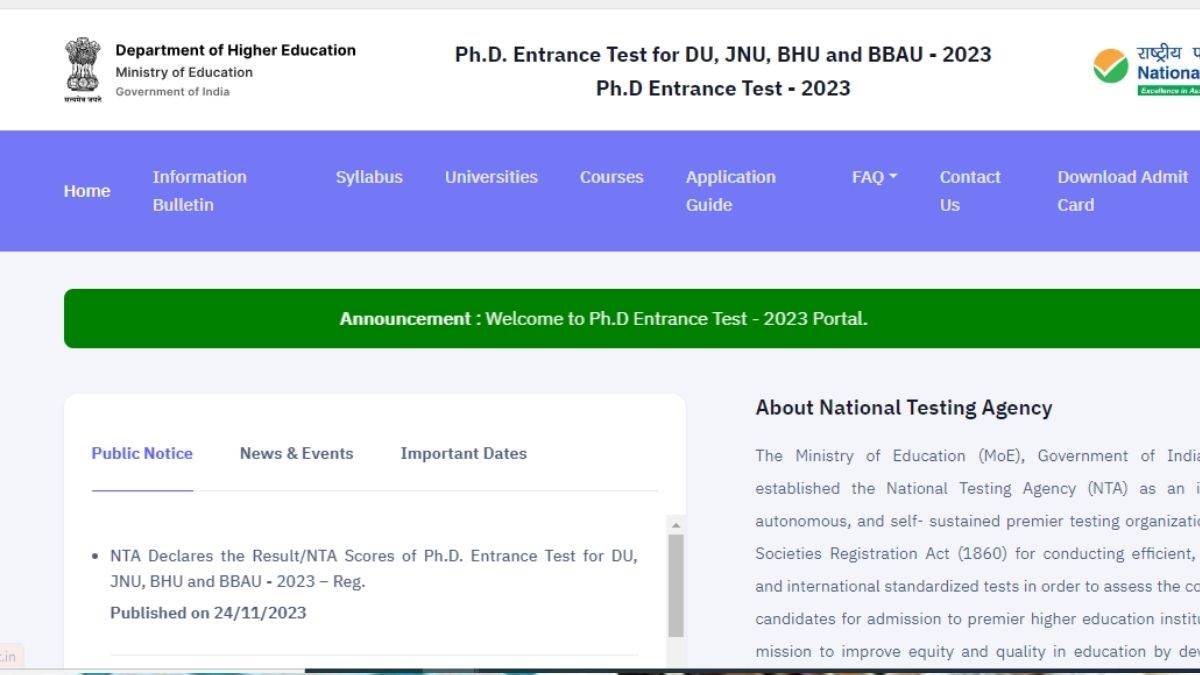This screenshot has height=675, width=1200.
Task: Click the green Announcement banner
Action: coord(603,319)
